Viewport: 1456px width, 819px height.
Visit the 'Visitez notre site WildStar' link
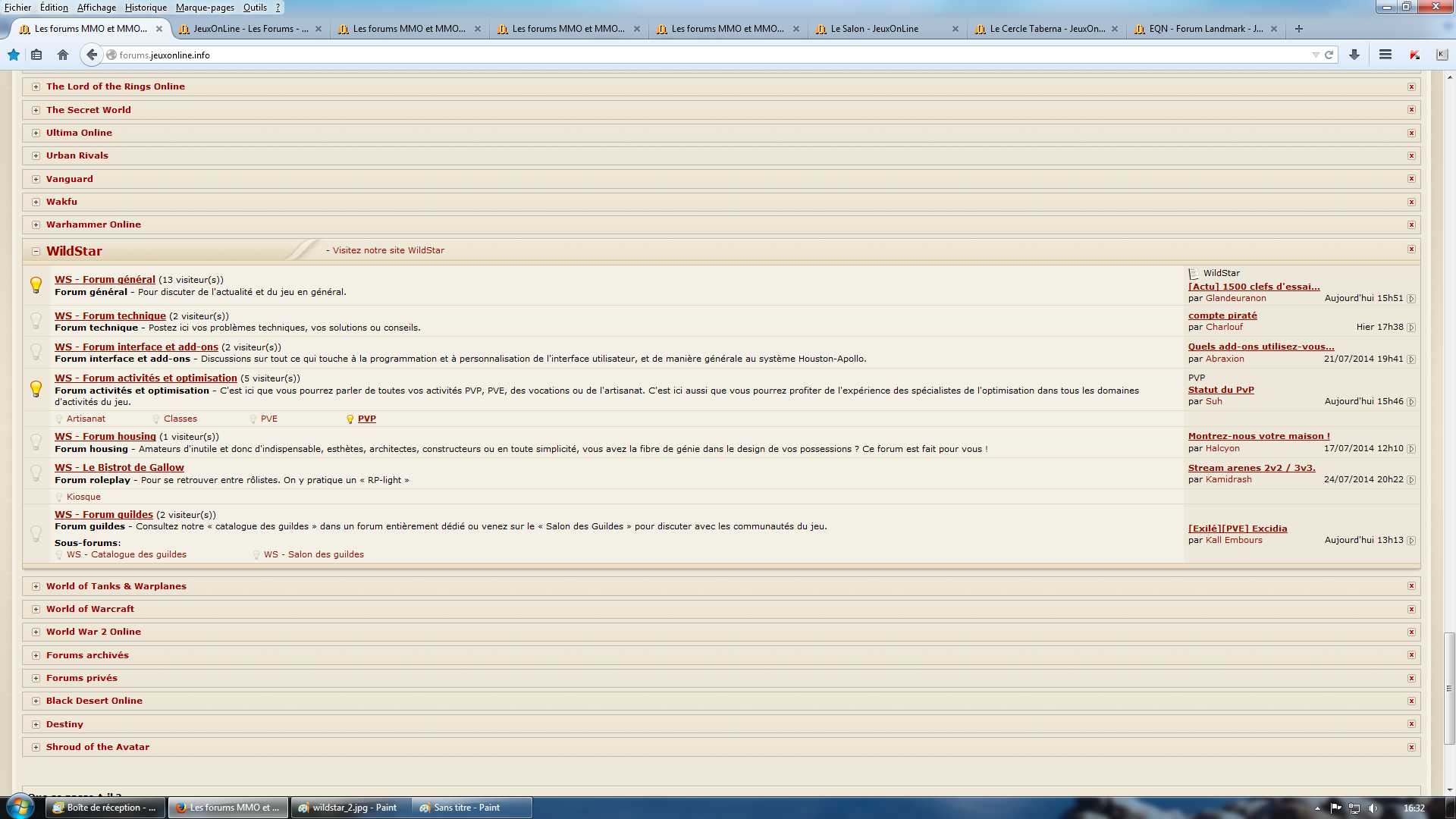[x=388, y=250]
